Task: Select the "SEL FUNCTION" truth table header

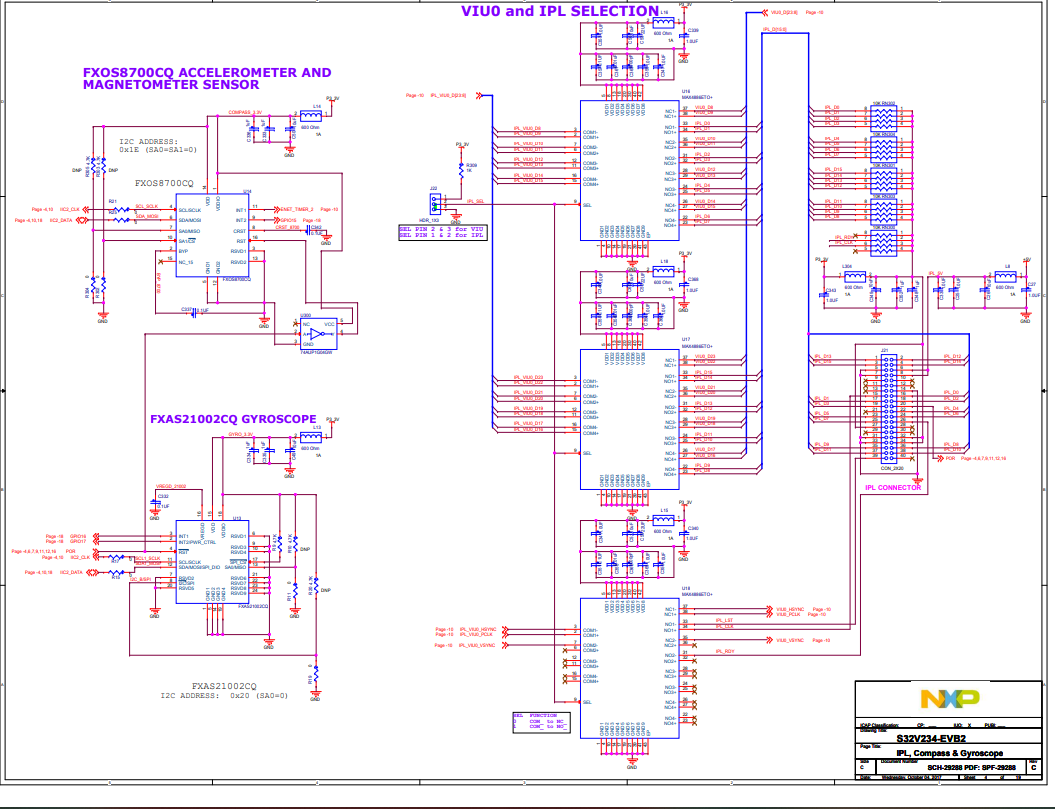Action: point(535,715)
